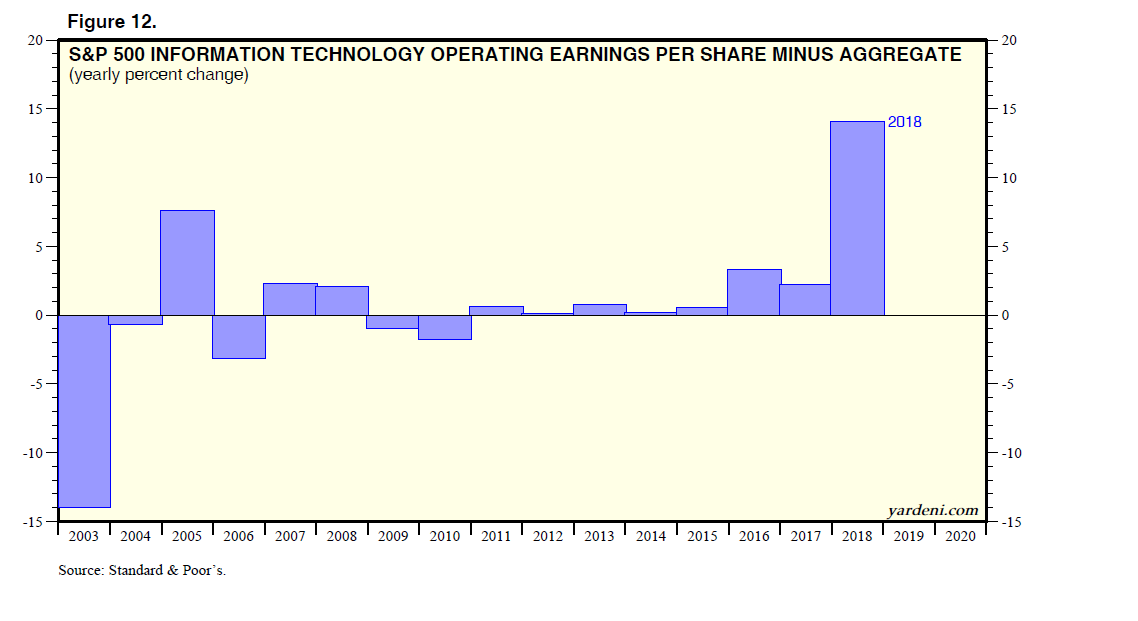Click the Figure 12. heading
The width and height of the screenshot is (1138, 621).
112,22
